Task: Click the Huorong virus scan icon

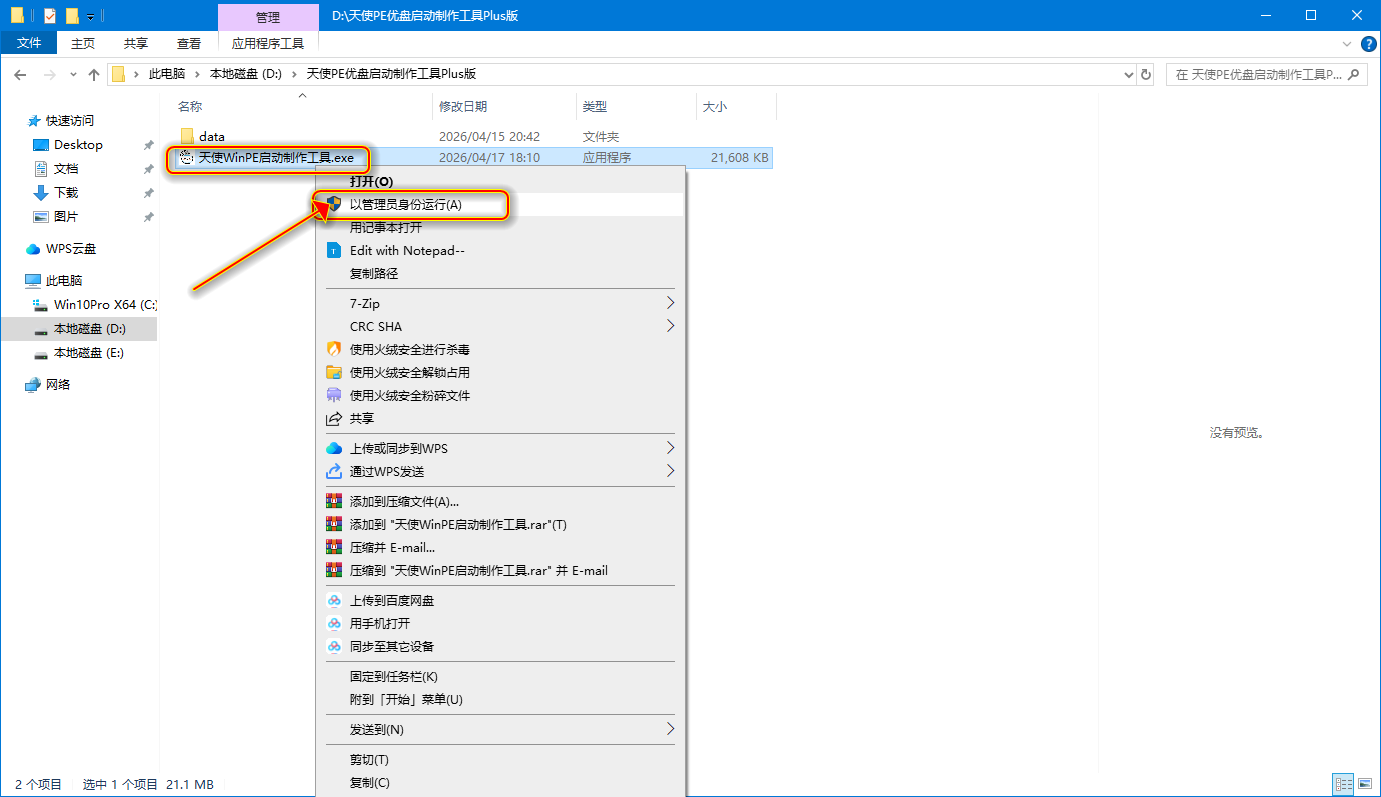Action: 334,349
